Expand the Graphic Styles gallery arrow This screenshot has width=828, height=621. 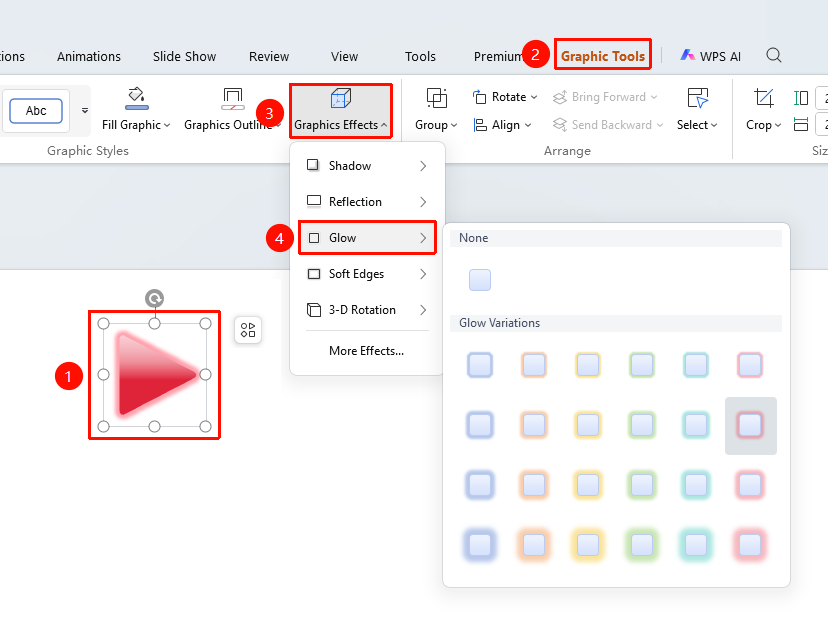click(84, 111)
